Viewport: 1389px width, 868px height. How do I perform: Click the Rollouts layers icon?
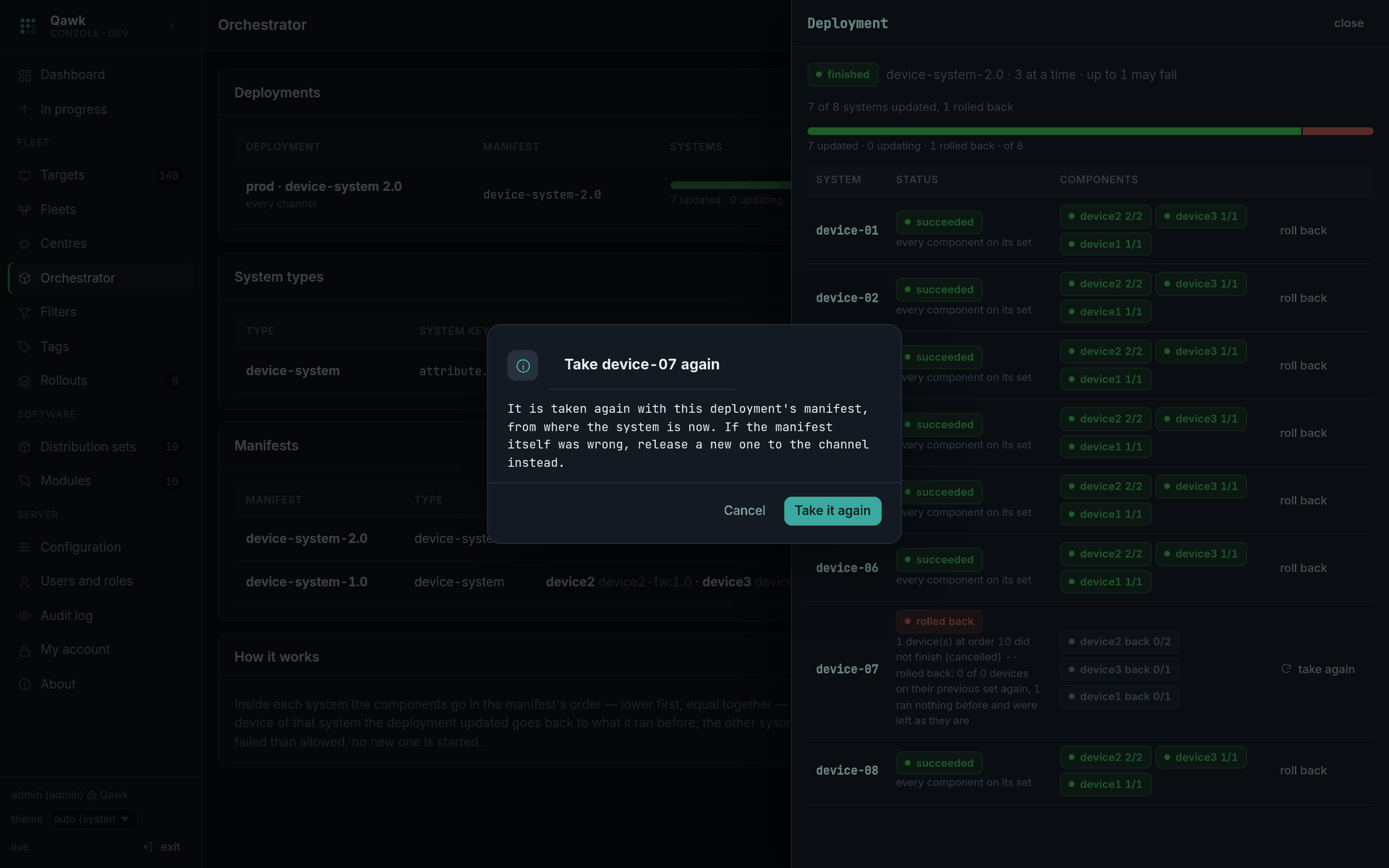tap(24, 381)
